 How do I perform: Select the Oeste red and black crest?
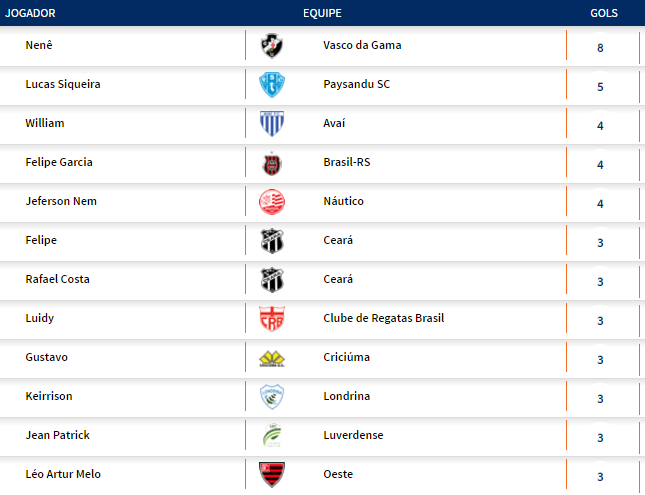[x=271, y=474]
